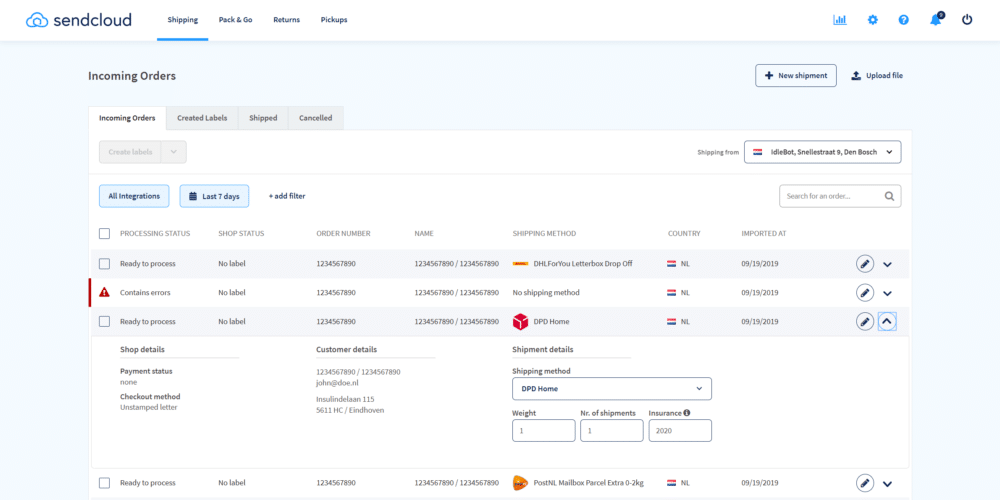Image resolution: width=1000 pixels, height=500 pixels.
Task: Expand the DHLForYou Letterbox order row
Action: tap(887, 264)
